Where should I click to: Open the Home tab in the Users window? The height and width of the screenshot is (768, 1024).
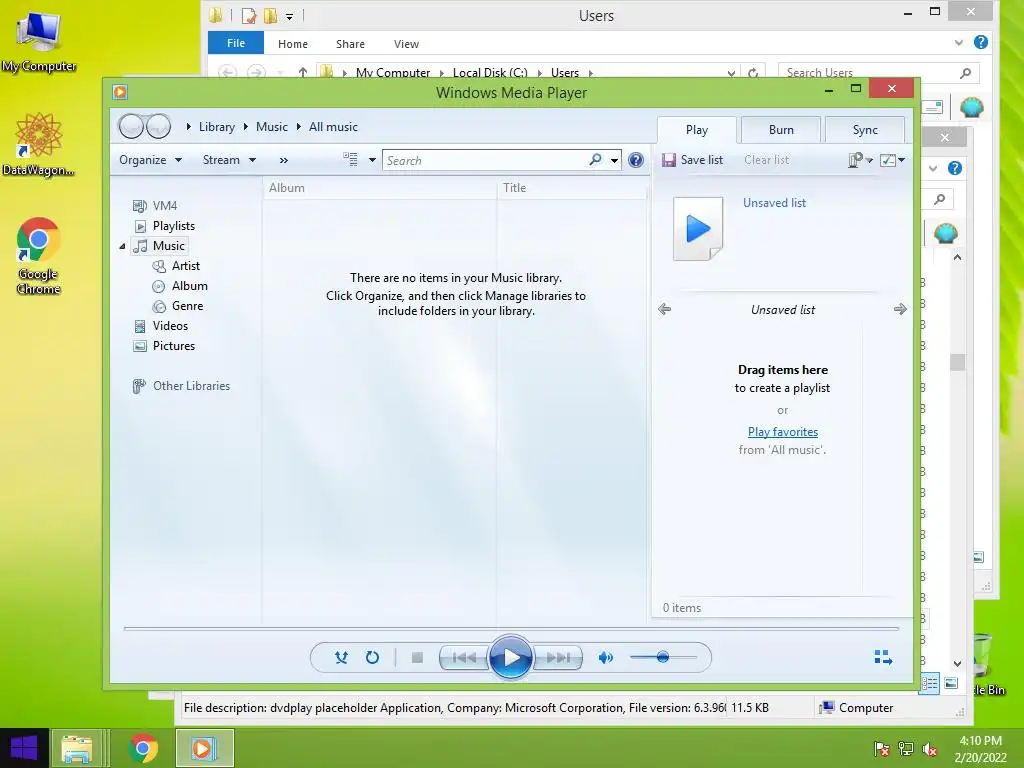pos(293,44)
